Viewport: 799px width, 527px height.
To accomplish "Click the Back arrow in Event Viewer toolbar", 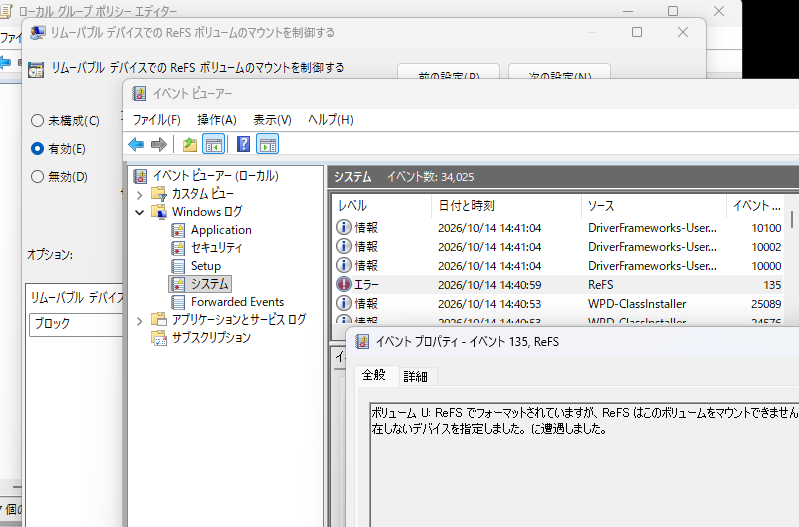I will coord(136,145).
